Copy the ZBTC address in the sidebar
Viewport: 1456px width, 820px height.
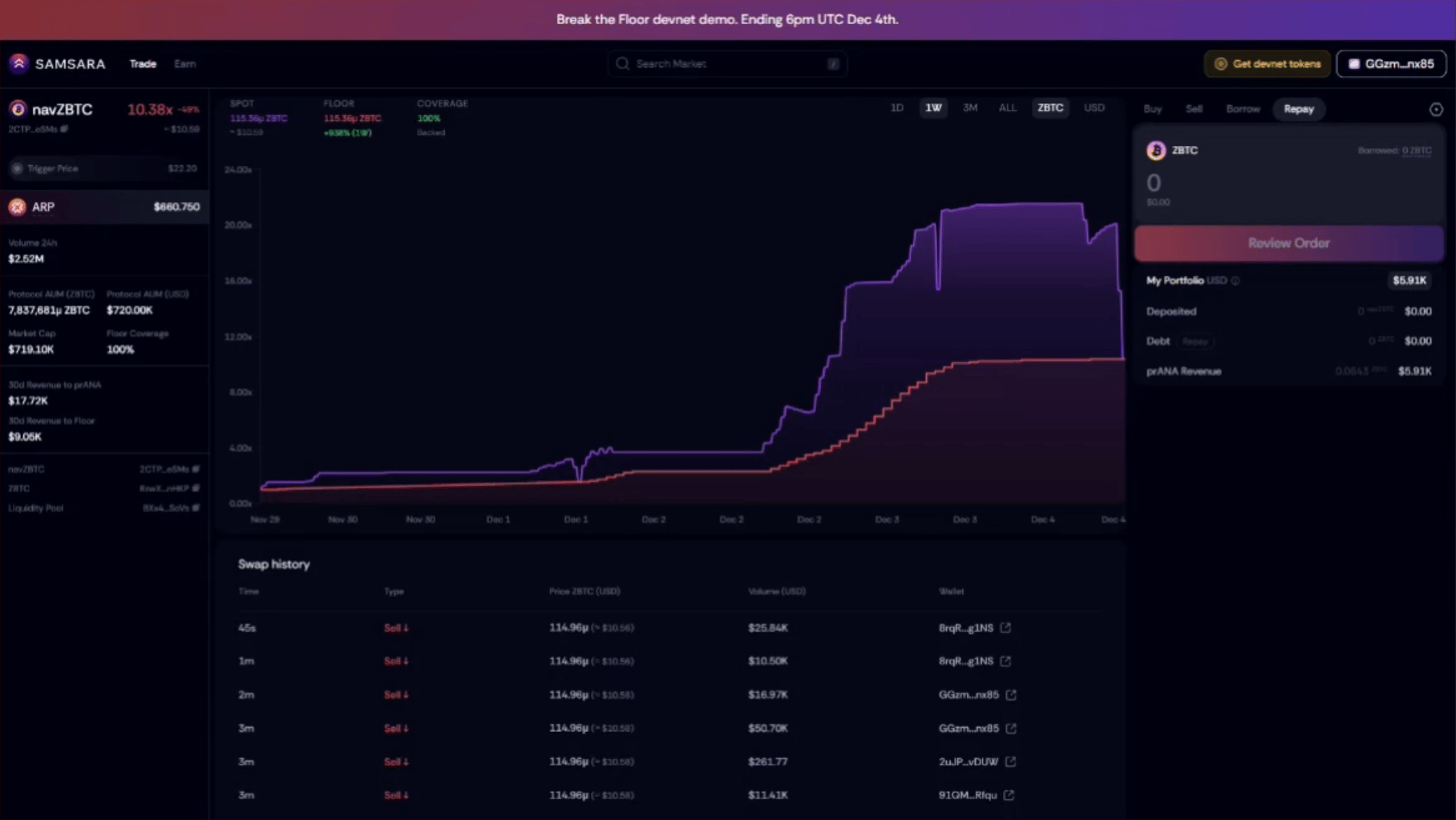(196, 488)
